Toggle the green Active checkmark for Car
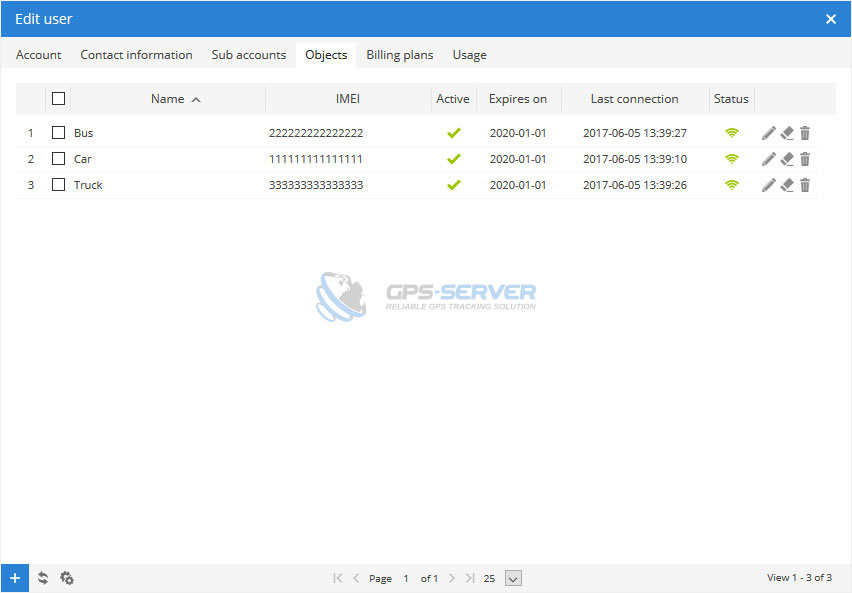This screenshot has height=593, width=852. pyautogui.click(x=453, y=159)
